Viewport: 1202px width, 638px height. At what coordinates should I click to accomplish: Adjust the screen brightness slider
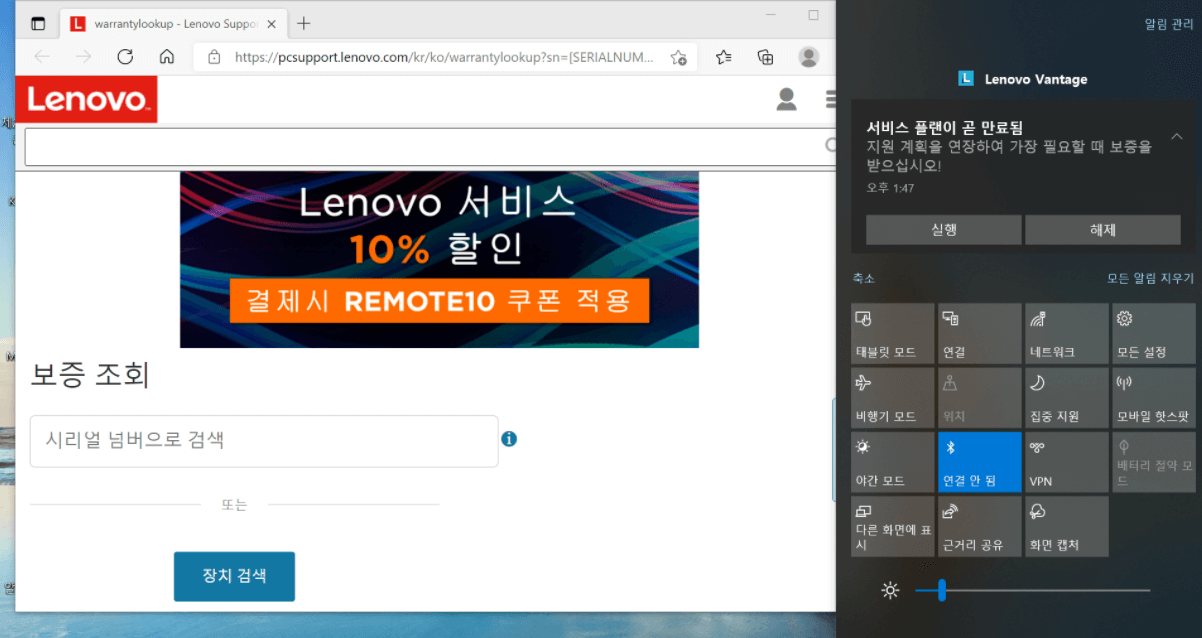point(1032,590)
